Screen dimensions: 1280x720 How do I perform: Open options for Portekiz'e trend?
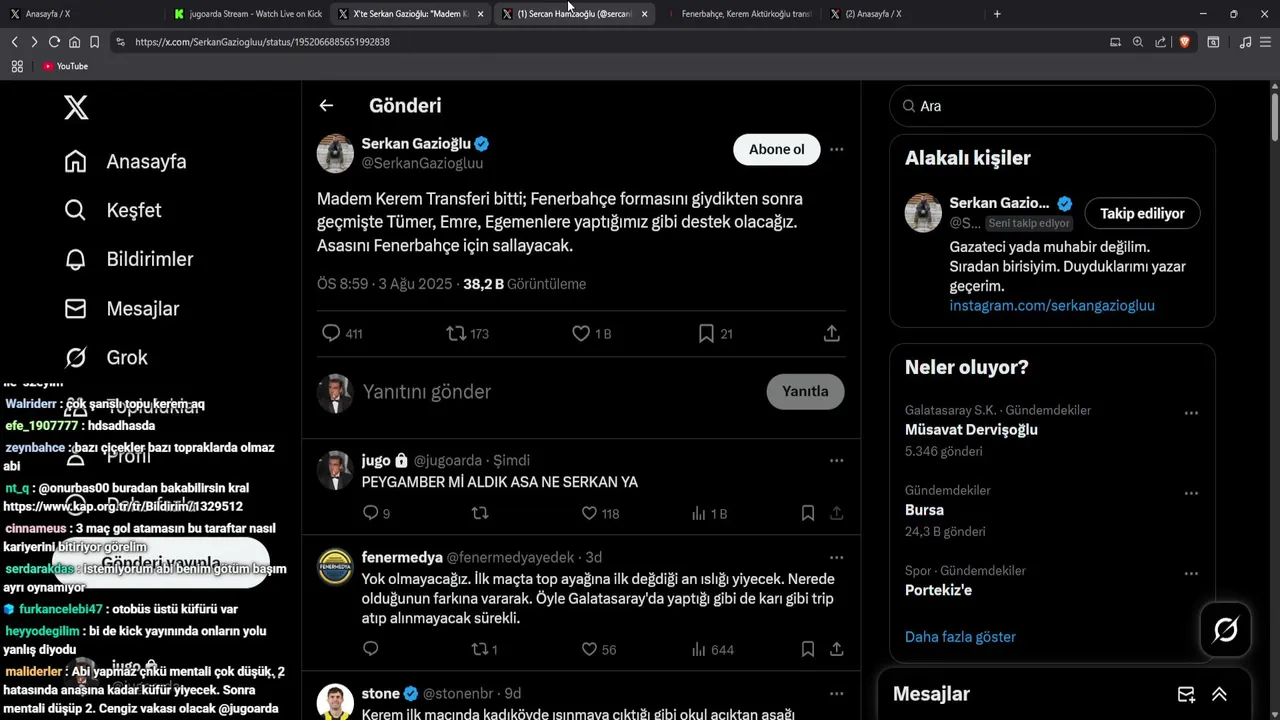coord(1191,574)
